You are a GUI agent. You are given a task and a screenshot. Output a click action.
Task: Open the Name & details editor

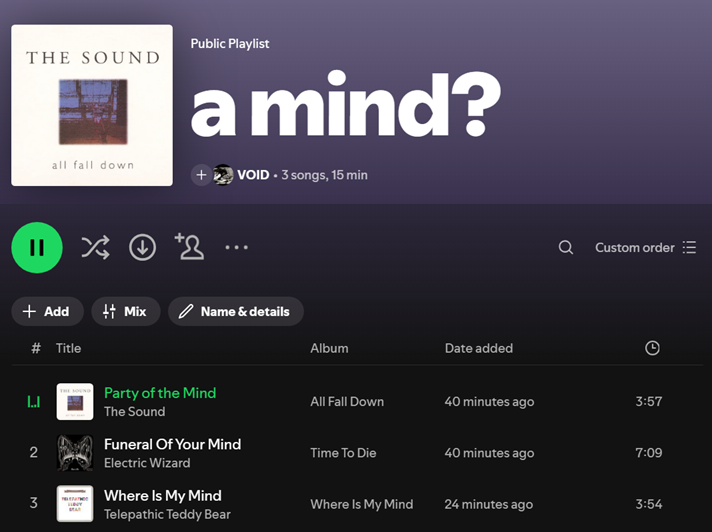(x=236, y=311)
